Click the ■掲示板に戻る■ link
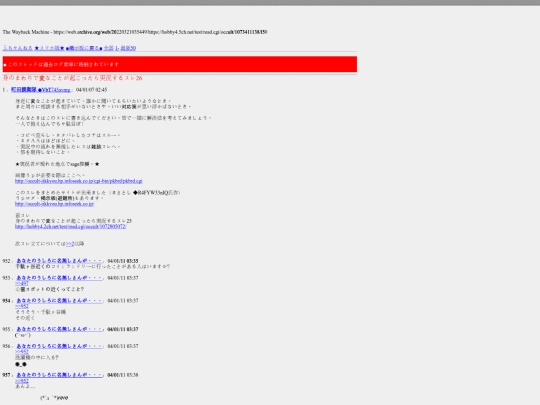The width and height of the screenshot is (540, 405). (x=84, y=48)
